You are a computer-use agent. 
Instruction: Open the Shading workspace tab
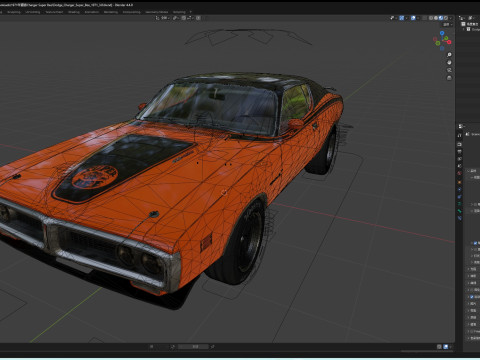tap(74, 12)
